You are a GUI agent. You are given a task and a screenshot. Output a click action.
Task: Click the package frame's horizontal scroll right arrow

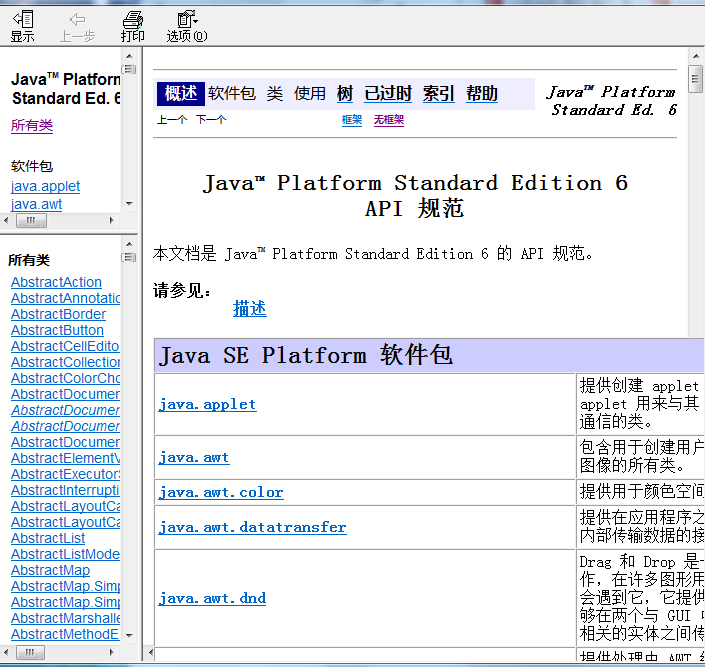(x=112, y=220)
